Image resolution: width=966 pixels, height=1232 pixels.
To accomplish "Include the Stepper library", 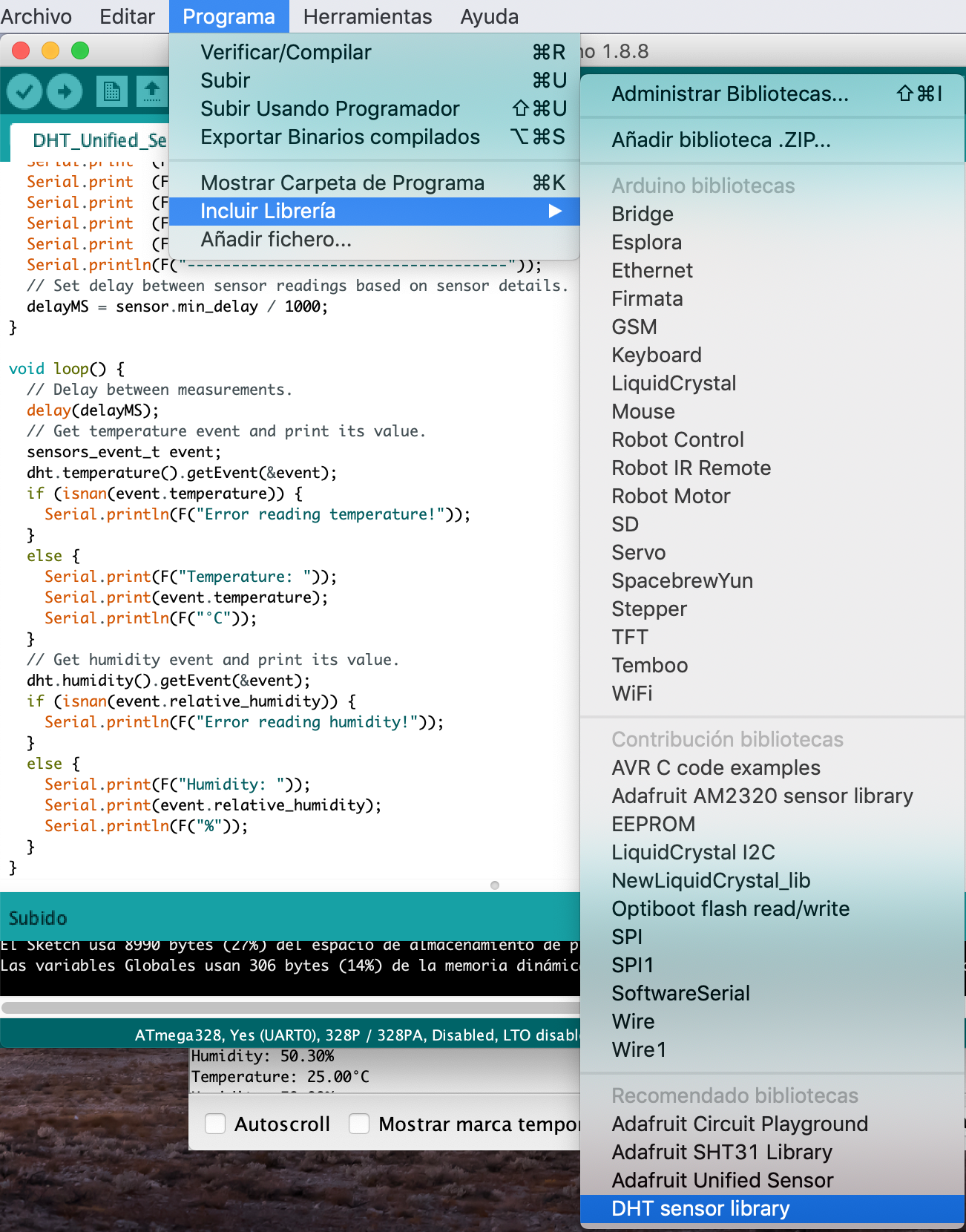I will tap(773, 609).
